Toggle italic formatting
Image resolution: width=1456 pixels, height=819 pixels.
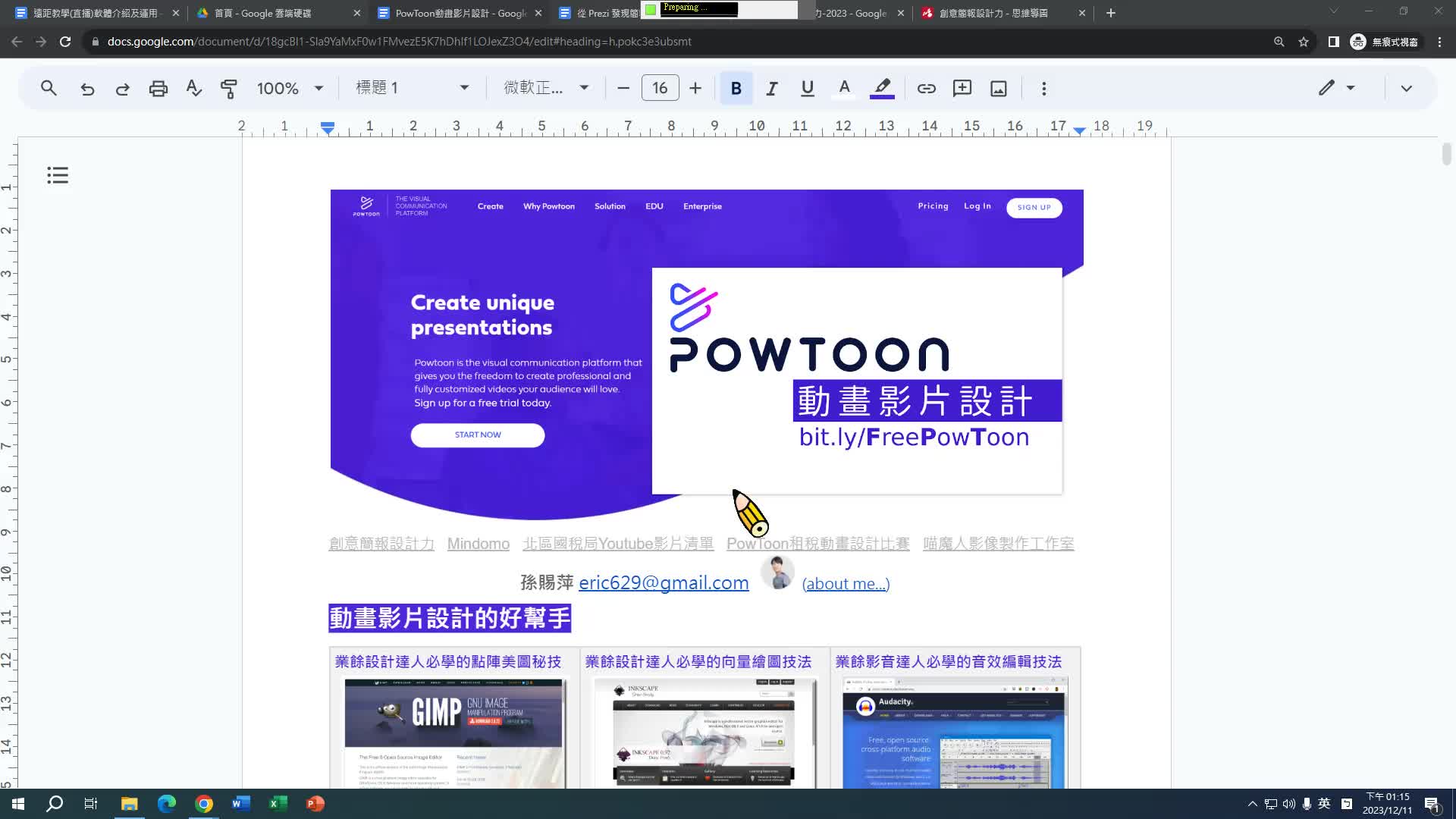[771, 88]
